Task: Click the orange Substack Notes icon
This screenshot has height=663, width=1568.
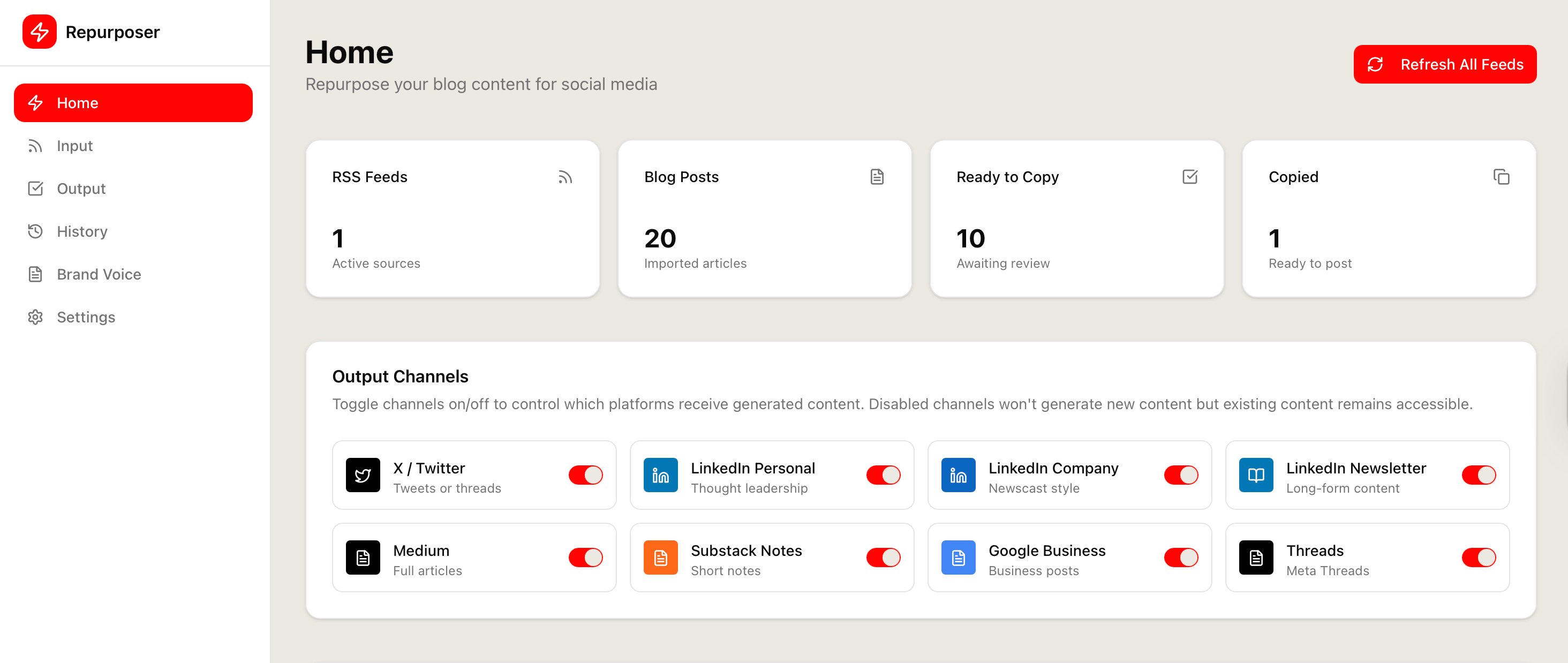Action: (660, 557)
